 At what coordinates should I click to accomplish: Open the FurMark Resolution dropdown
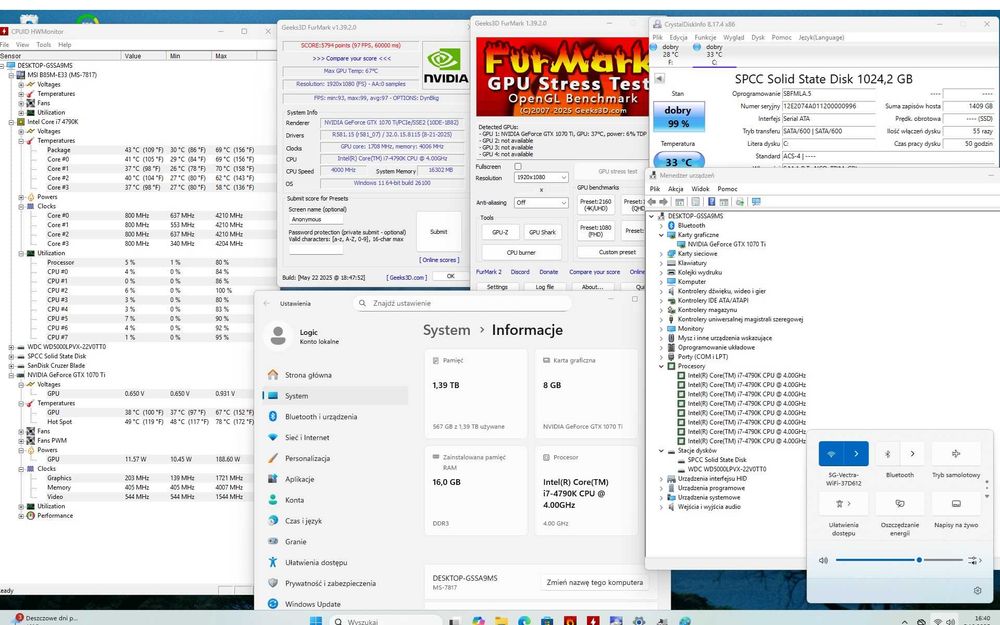[x=541, y=177]
